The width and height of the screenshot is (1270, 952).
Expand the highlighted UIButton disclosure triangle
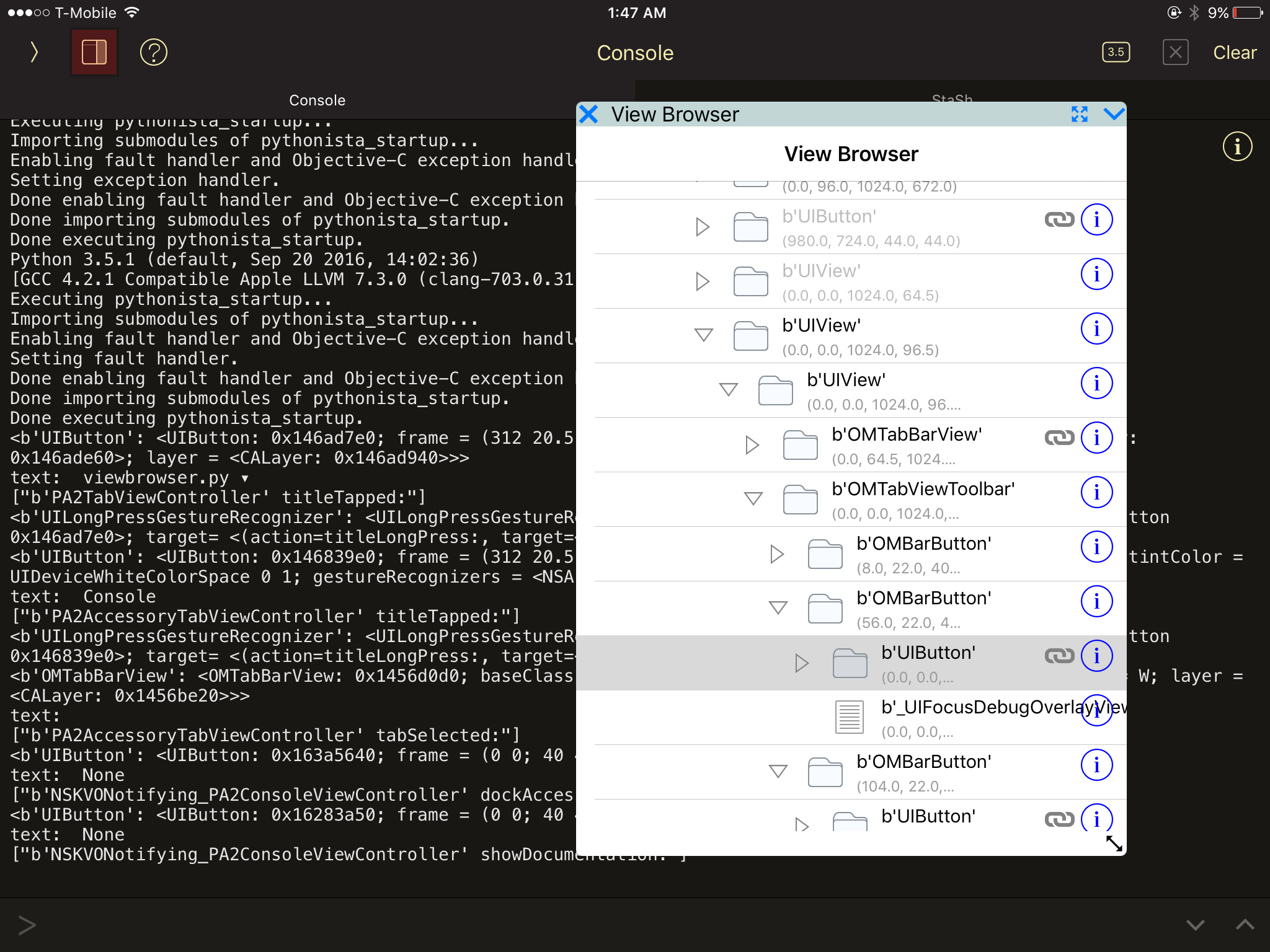(802, 663)
